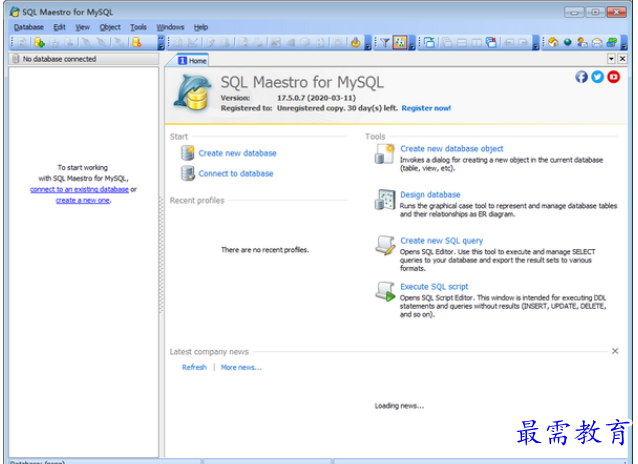
Task: Click the funnel filter toolbar icon
Action: tap(385, 42)
